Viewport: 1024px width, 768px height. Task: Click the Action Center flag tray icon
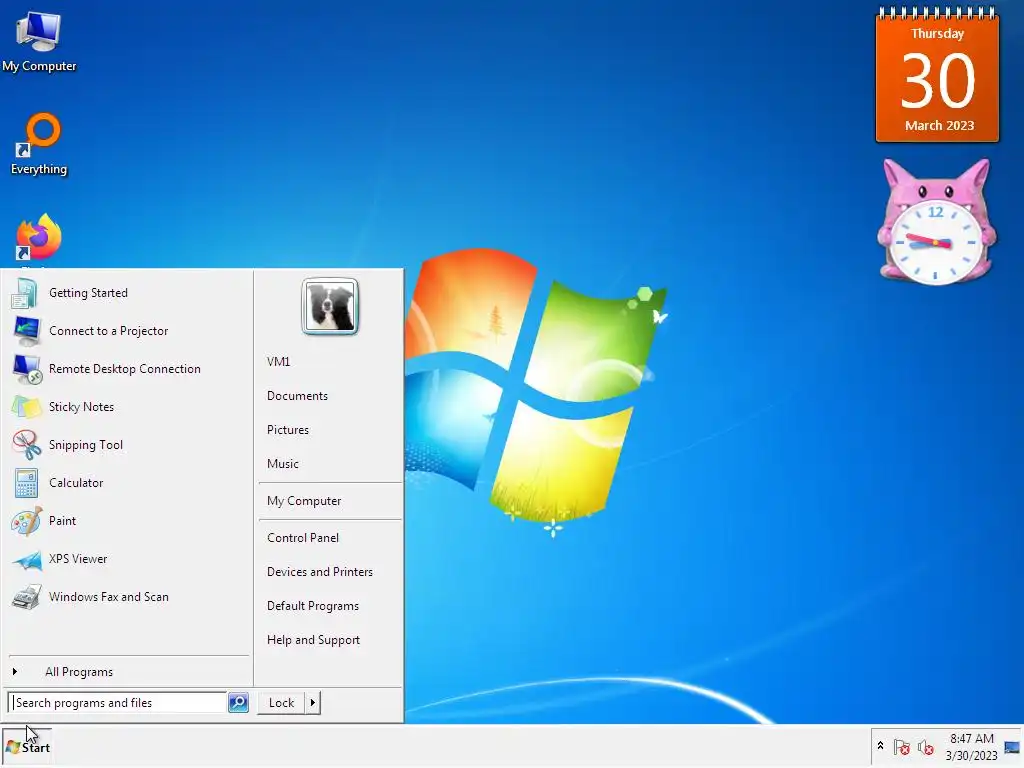902,747
